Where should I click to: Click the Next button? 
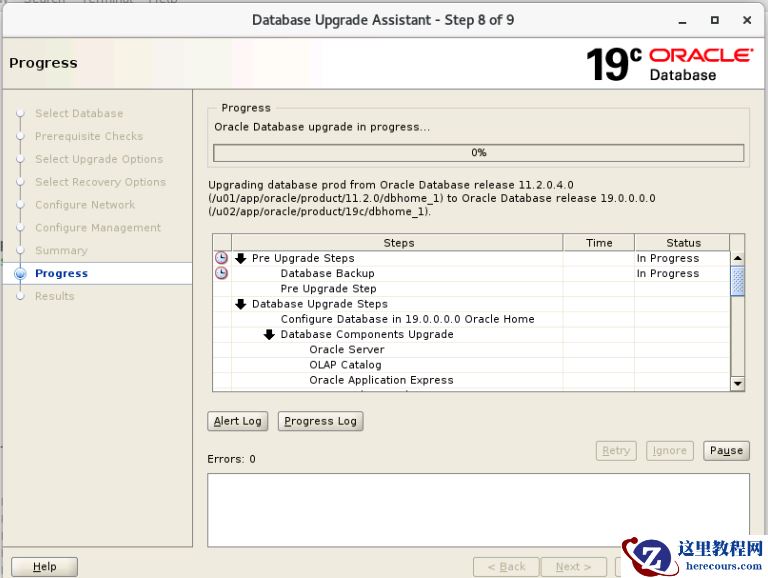(x=574, y=567)
